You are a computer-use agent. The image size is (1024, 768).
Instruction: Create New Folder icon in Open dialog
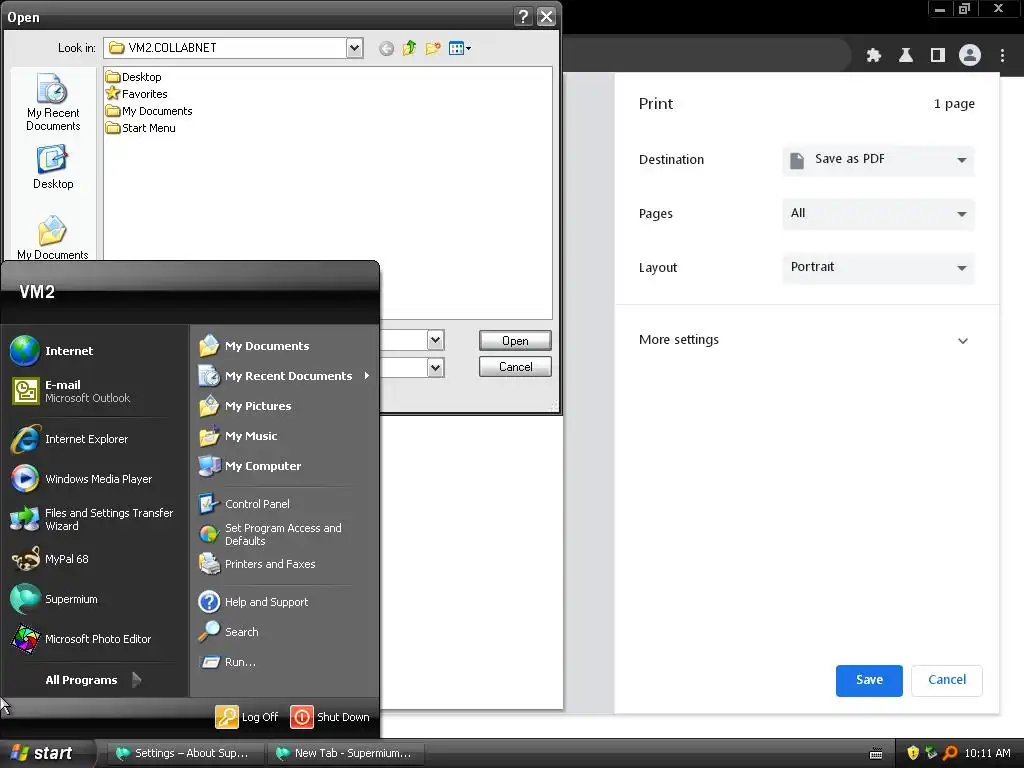click(x=433, y=48)
